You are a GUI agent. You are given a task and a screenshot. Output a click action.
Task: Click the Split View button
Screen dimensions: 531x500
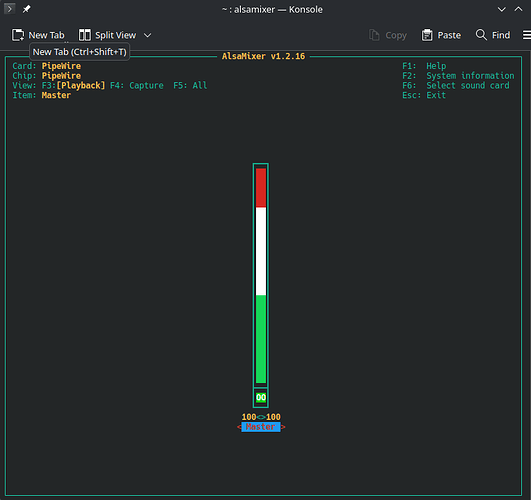click(x=107, y=35)
